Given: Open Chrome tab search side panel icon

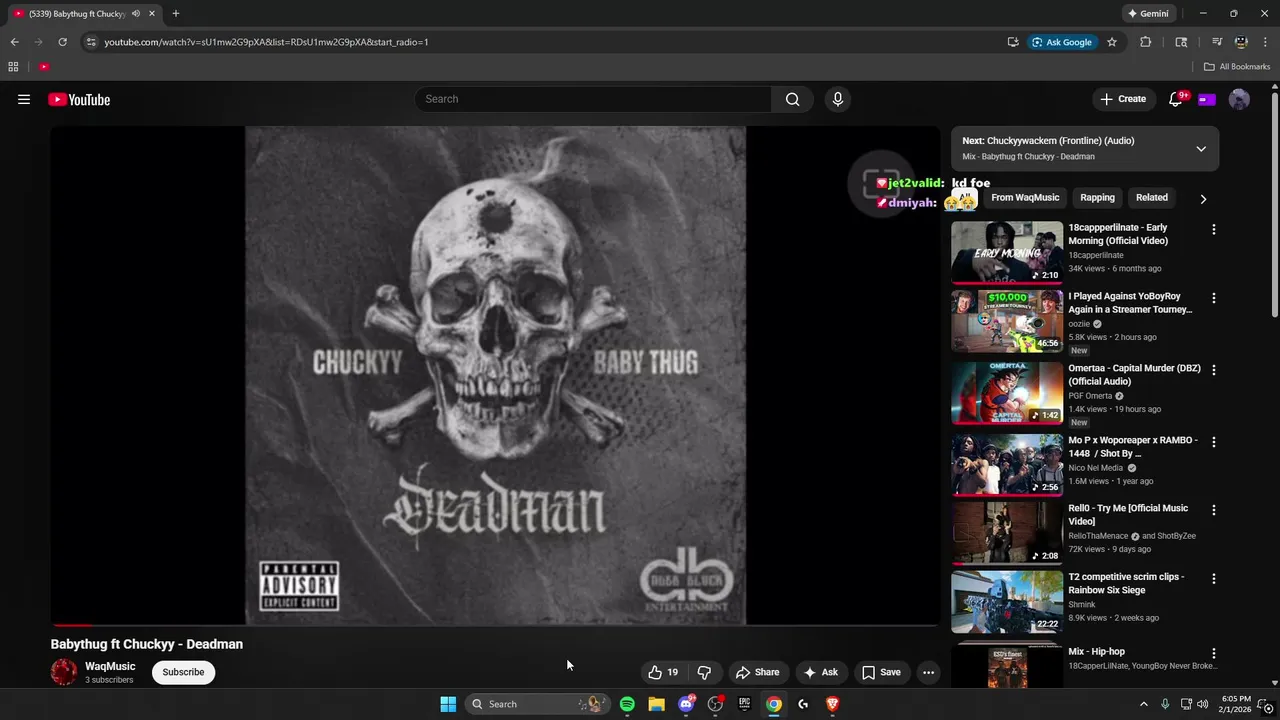Looking at the screenshot, I should tap(1181, 42).
